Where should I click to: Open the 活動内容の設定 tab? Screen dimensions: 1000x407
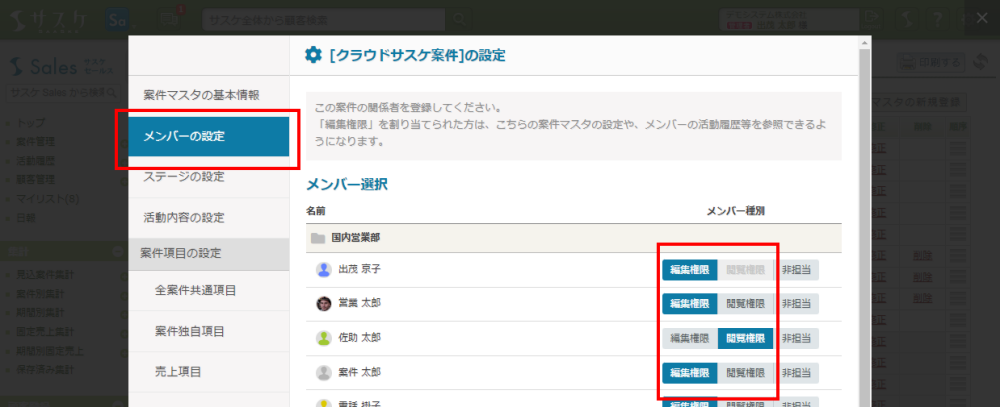pos(209,218)
